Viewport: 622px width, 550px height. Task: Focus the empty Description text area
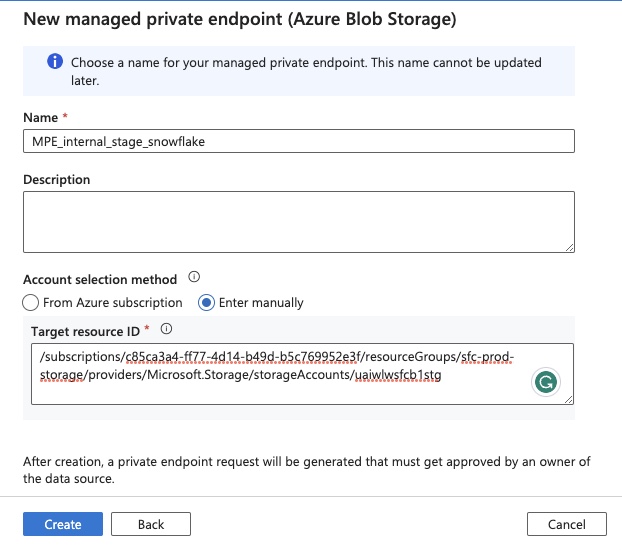(298, 221)
